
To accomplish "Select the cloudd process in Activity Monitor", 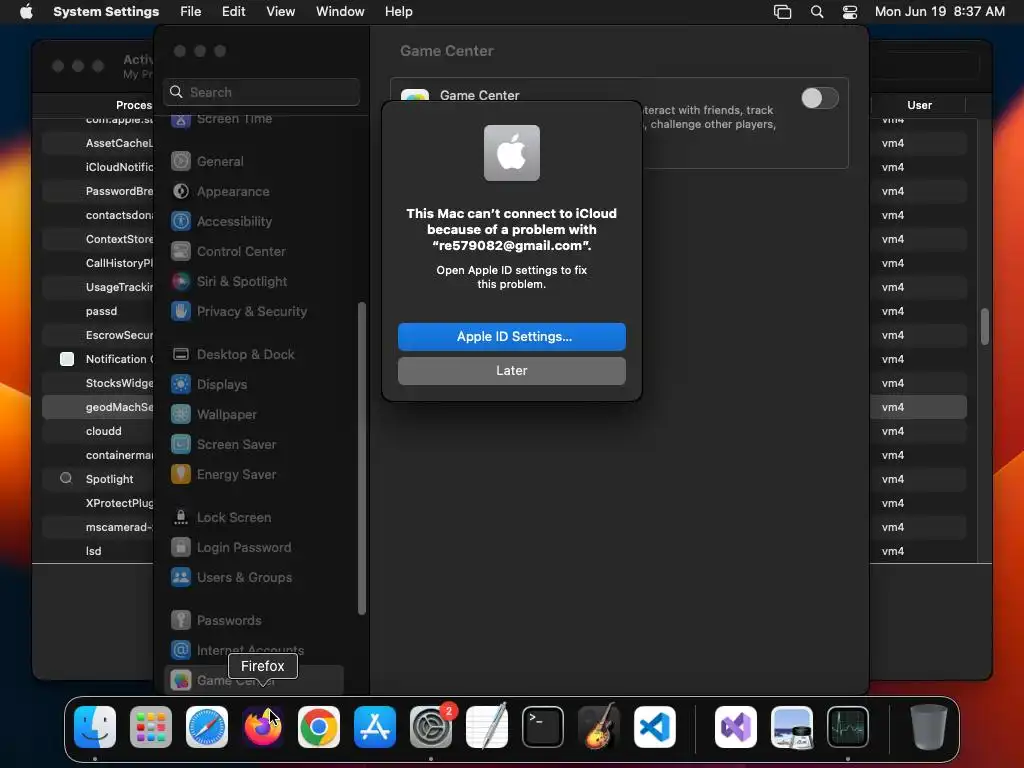I will pyautogui.click(x=98, y=431).
